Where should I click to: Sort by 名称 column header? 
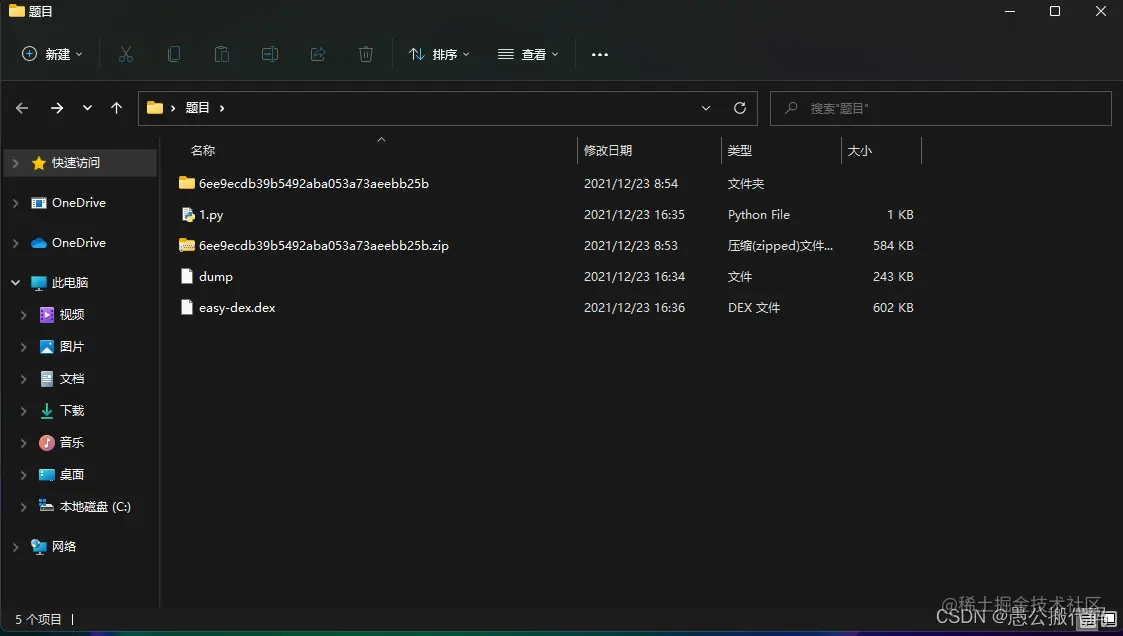tap(203, 150)
